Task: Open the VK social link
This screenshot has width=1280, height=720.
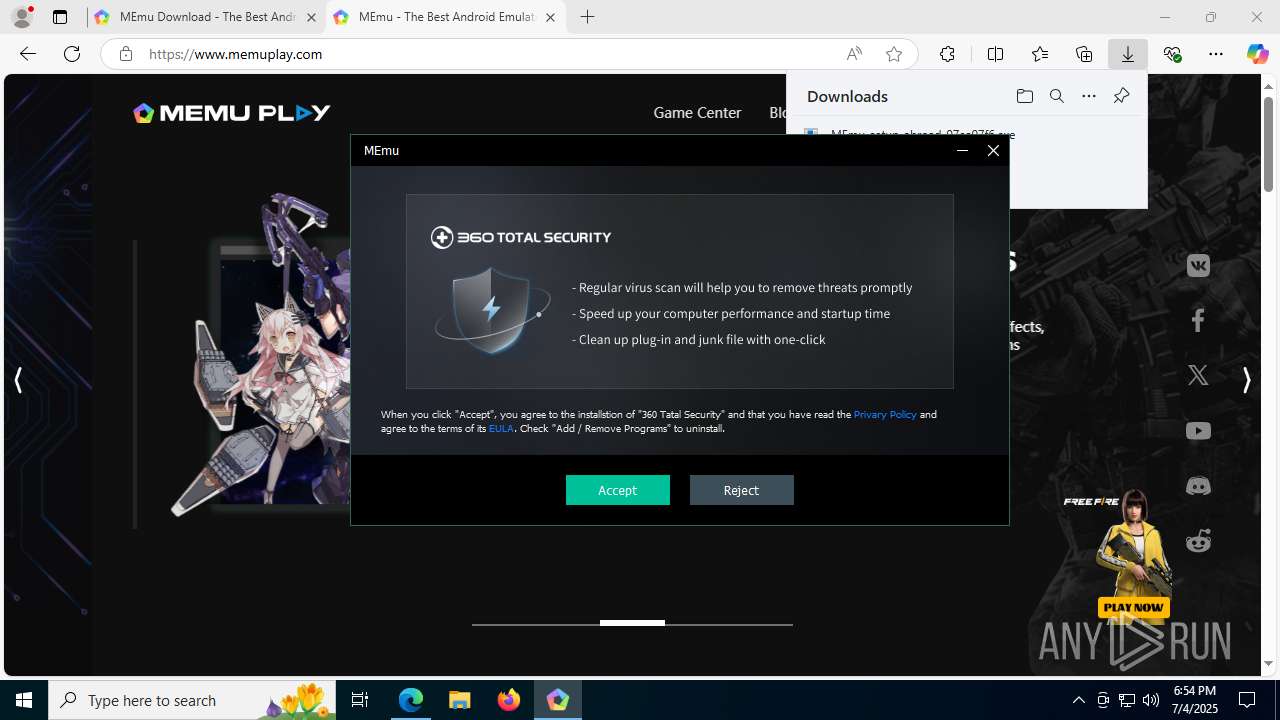Action: [x=1198, y=266]
